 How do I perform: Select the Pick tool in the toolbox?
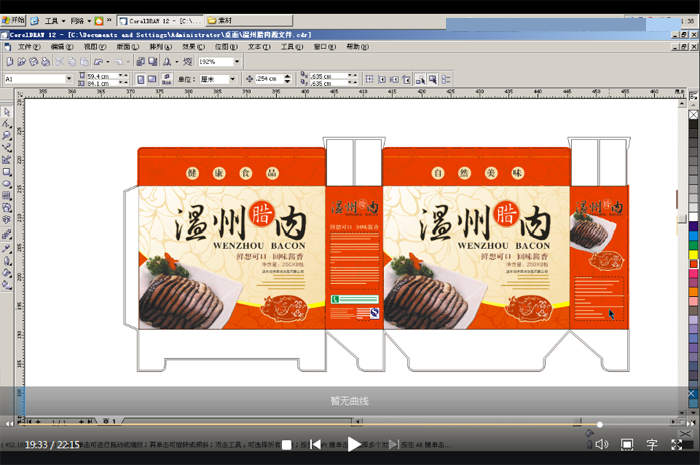(6, 111)
